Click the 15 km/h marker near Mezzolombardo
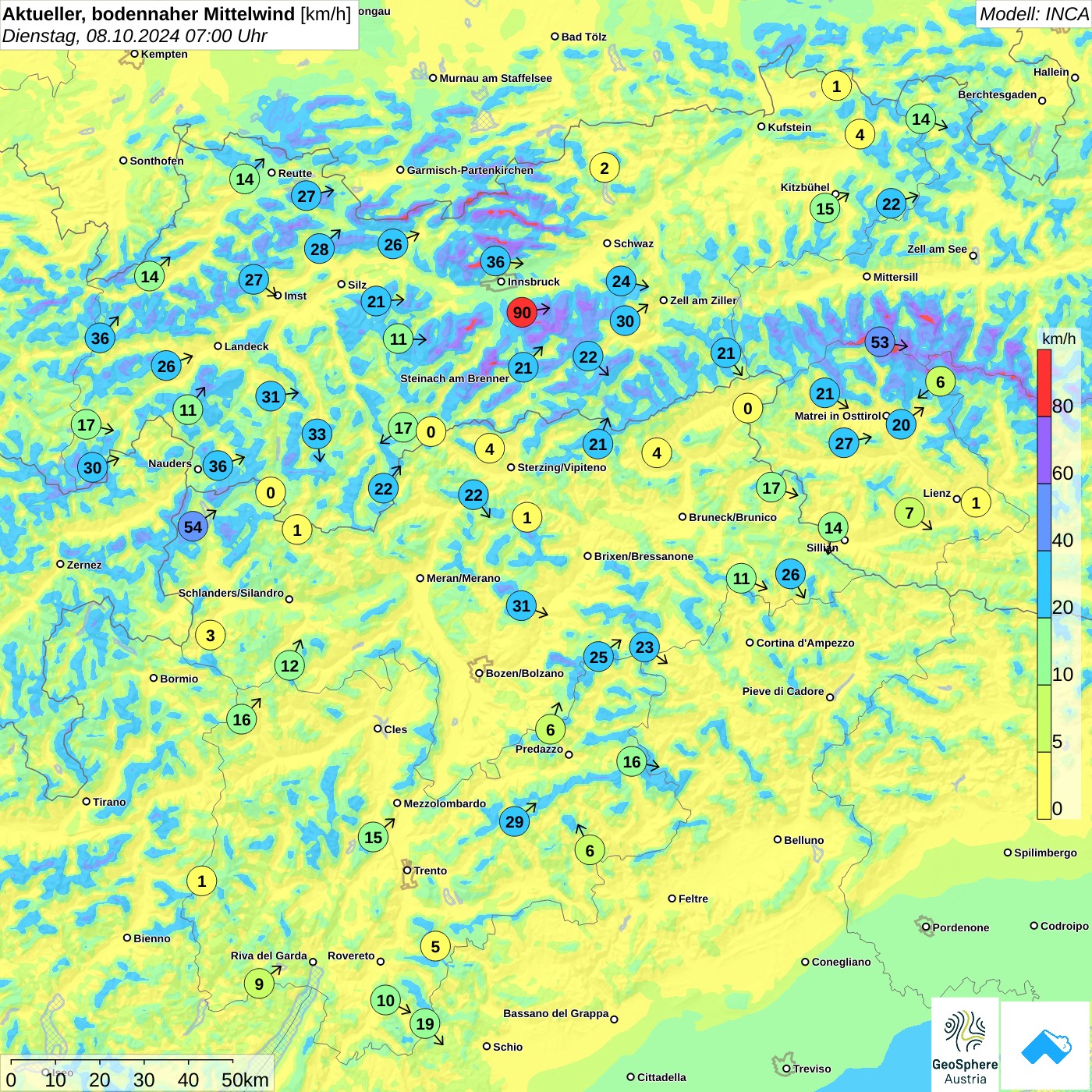Image resolution: width=1092 pixels, height=1092 pixels. click(x=373, y=838)
